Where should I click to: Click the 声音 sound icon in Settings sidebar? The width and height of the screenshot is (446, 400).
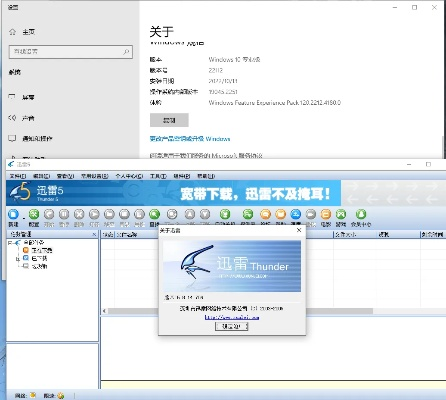12,118
